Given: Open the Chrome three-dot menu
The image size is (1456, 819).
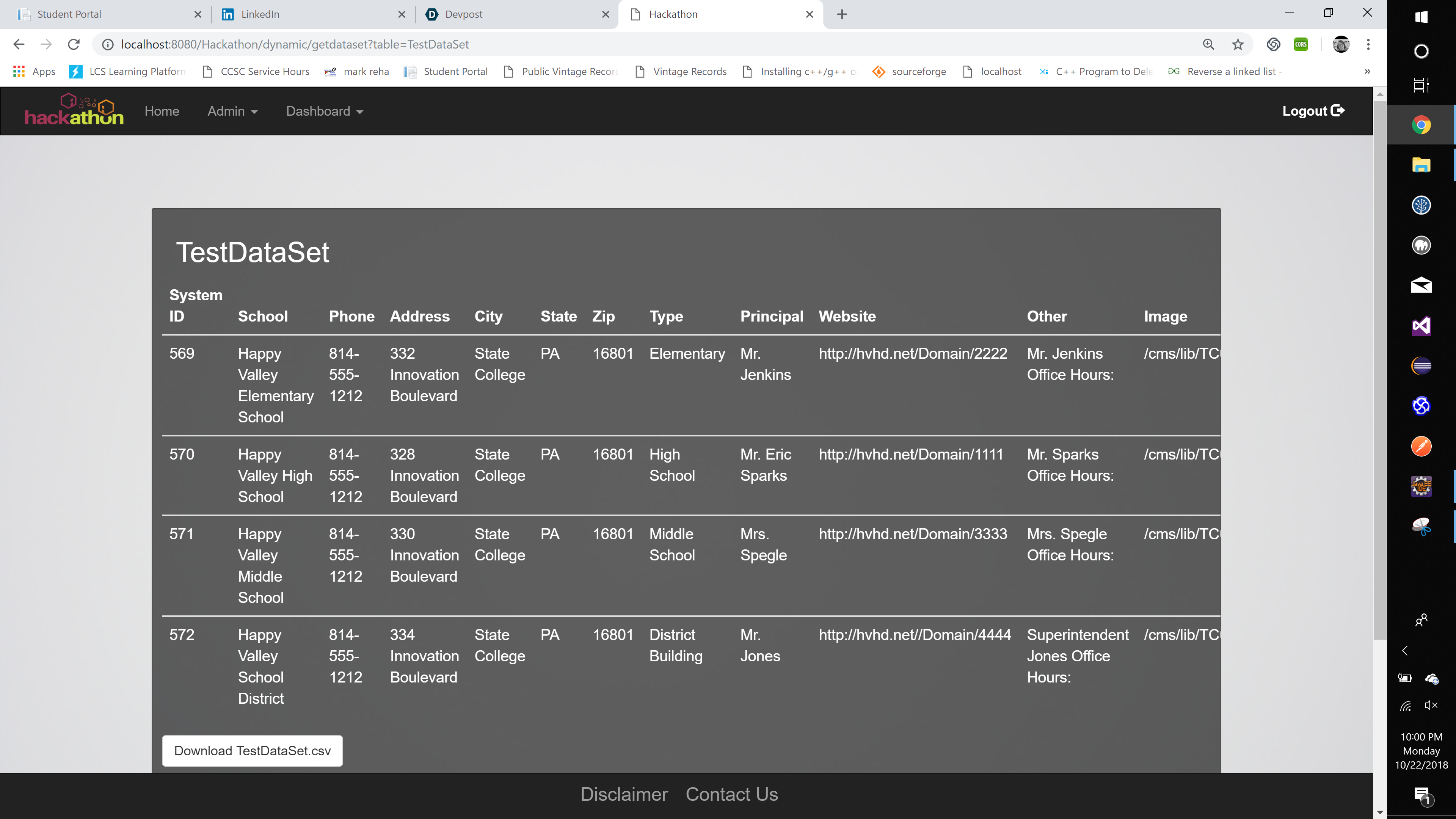Looking at the screenshot, I should [1368, 44].
